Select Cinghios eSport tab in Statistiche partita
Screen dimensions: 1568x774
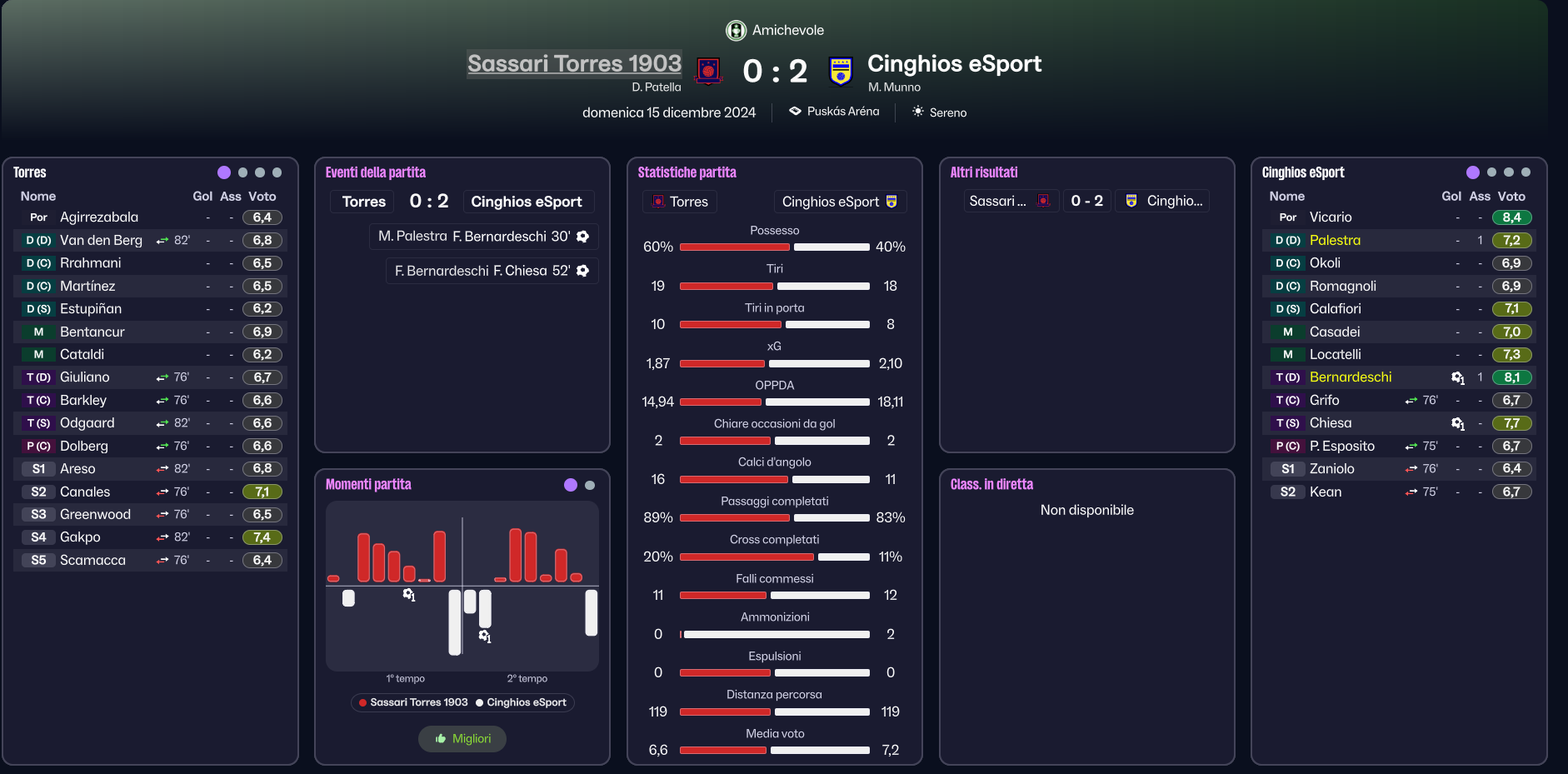(x=840, y=202)
